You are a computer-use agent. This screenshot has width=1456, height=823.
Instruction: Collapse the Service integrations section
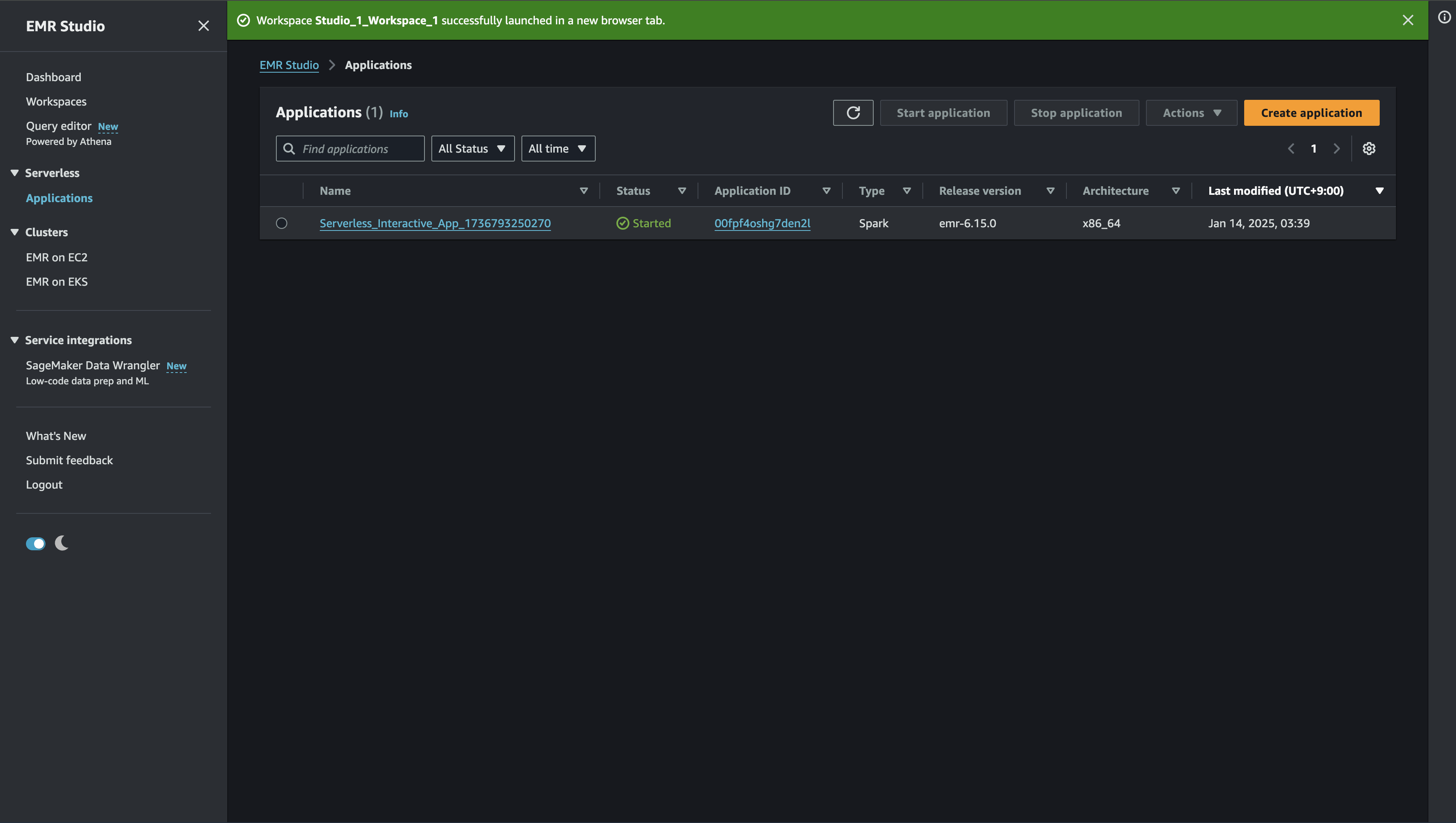(x=15, y=340)
